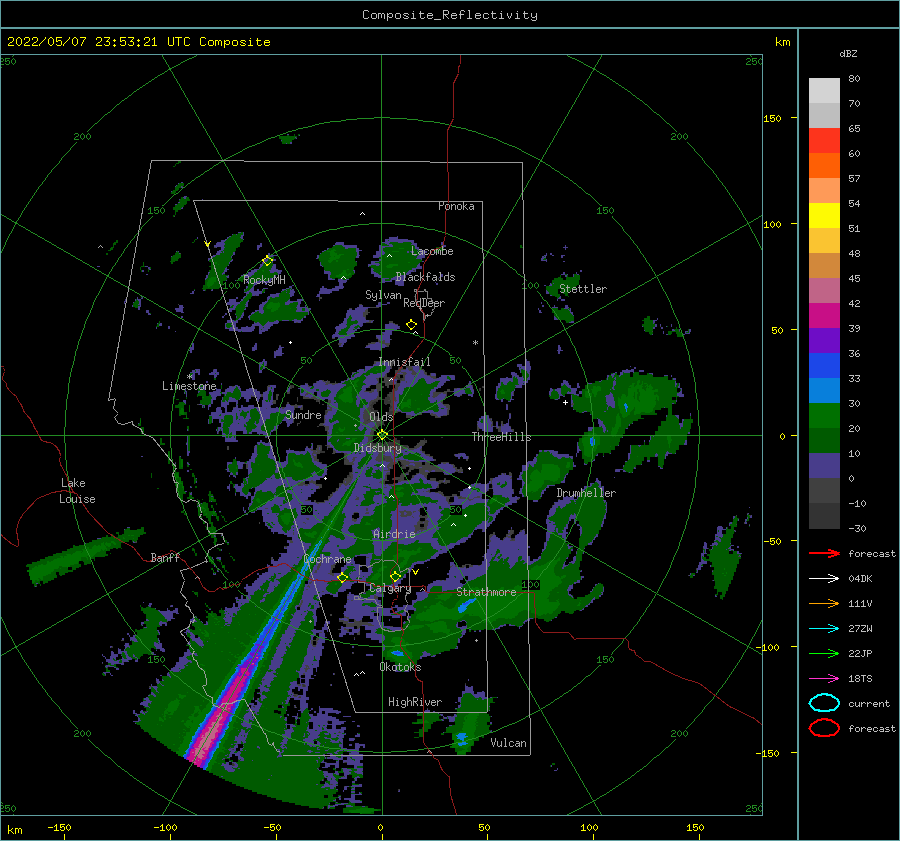Click the Drumheller label
Viewport: 900px width, 841px height.
click(x=586, y=493)
